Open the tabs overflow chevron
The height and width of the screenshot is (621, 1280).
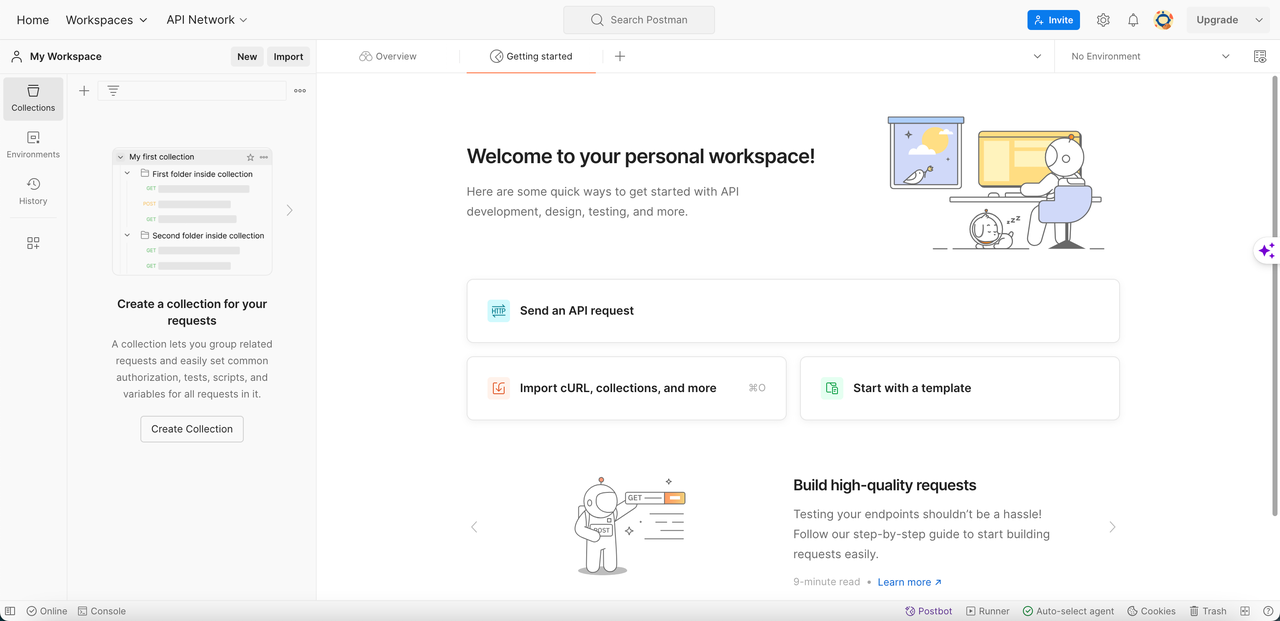[1037, 57]
